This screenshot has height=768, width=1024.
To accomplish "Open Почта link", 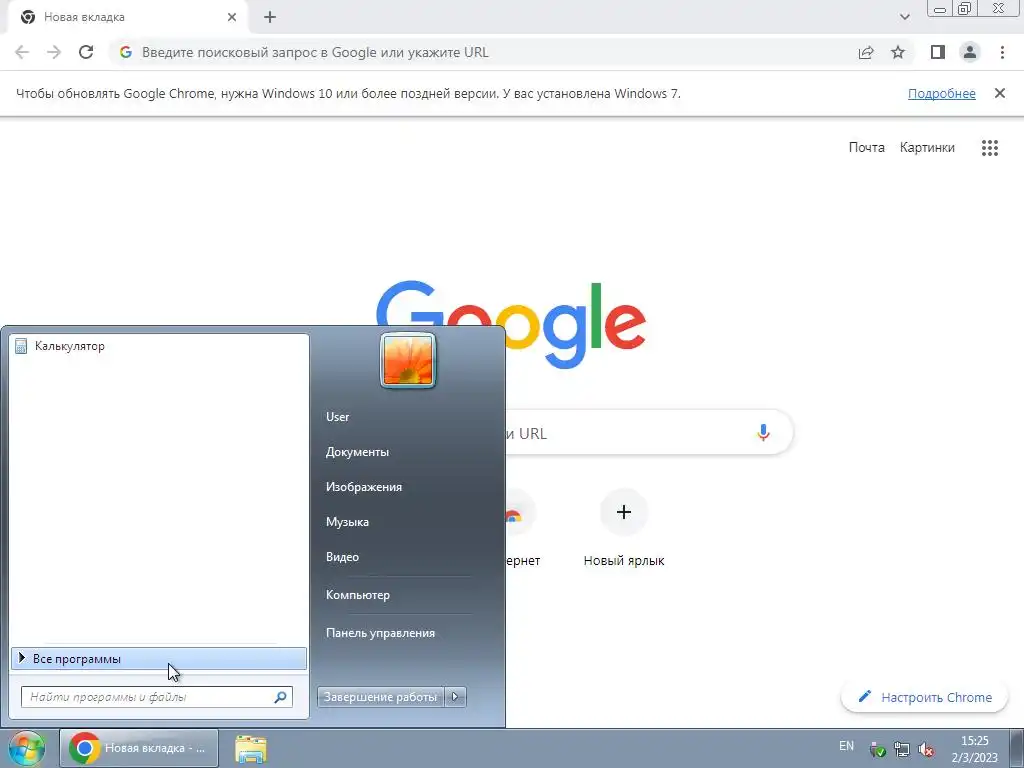I will tap(867, 148).
